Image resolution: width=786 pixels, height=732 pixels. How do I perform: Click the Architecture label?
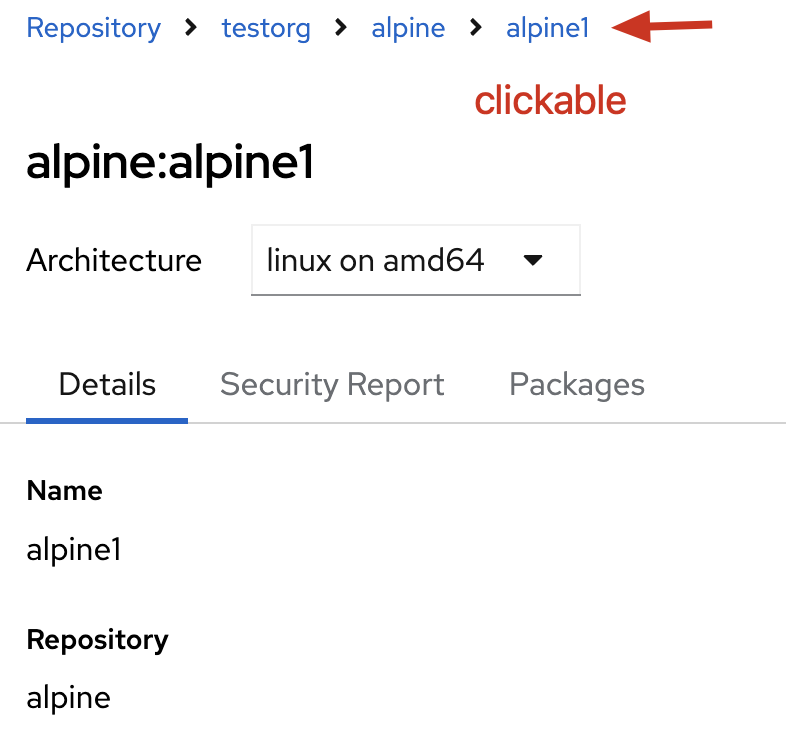pos(114,261)
